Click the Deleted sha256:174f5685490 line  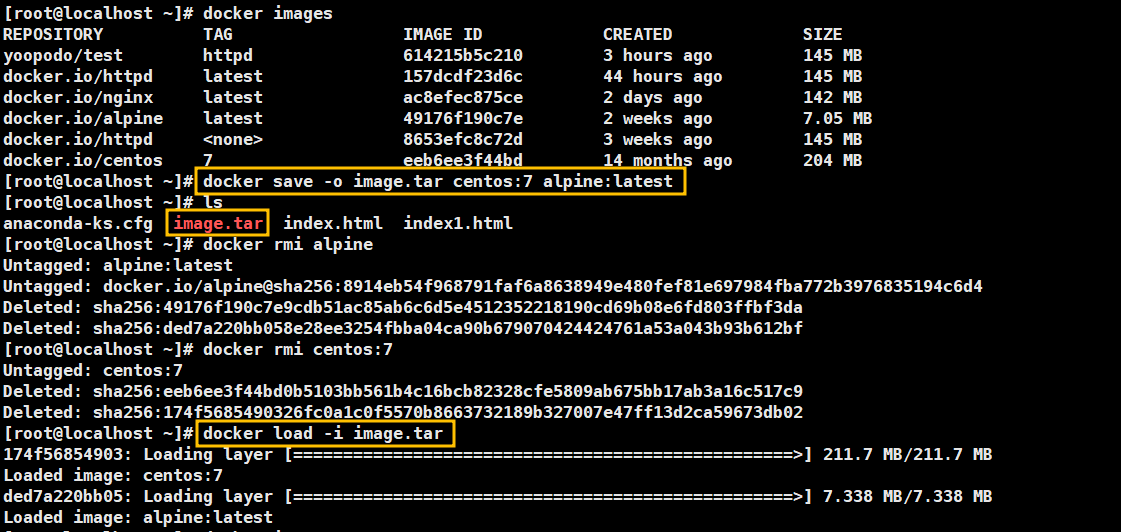coord(403,413)
